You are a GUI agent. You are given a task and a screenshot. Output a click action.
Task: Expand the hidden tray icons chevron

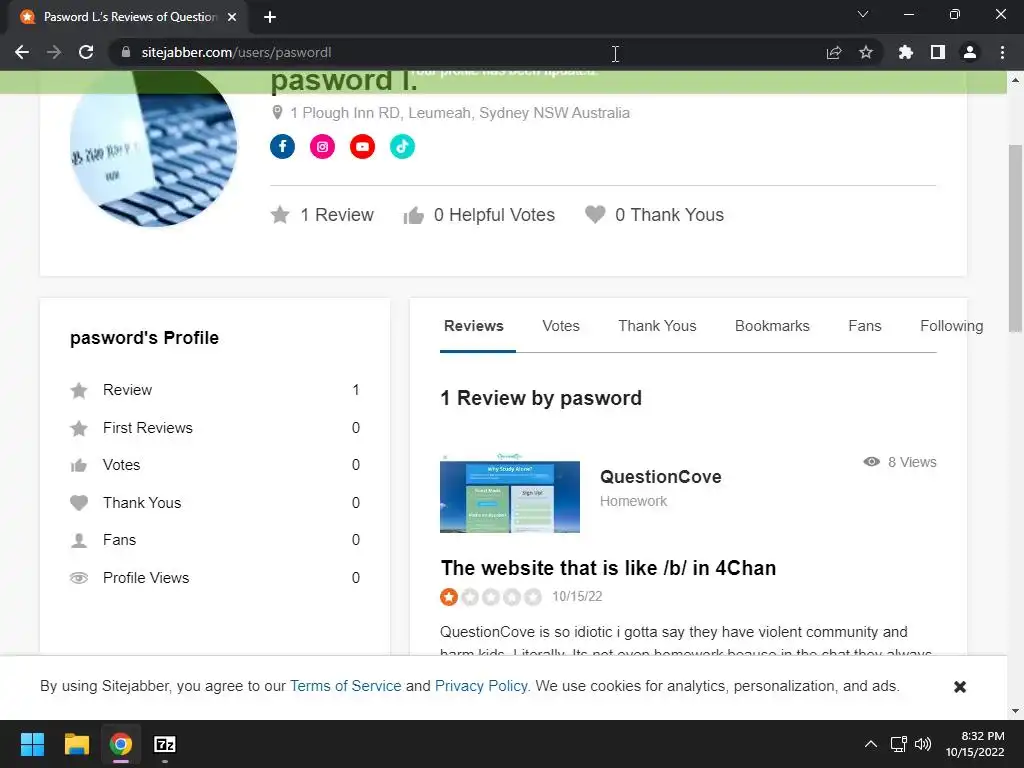[871, 744]
